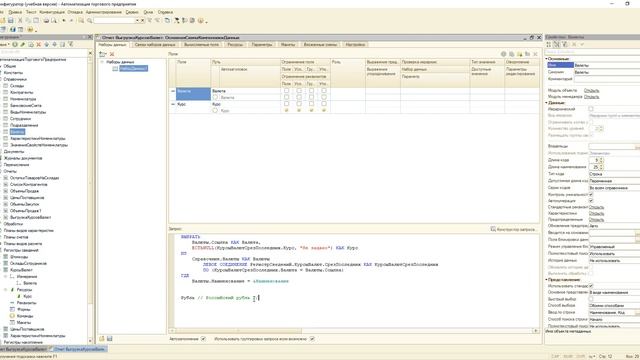Select КурсыВалют in the configuration tree
This screenshot has width=640, height=360.
tap(21, 270)
